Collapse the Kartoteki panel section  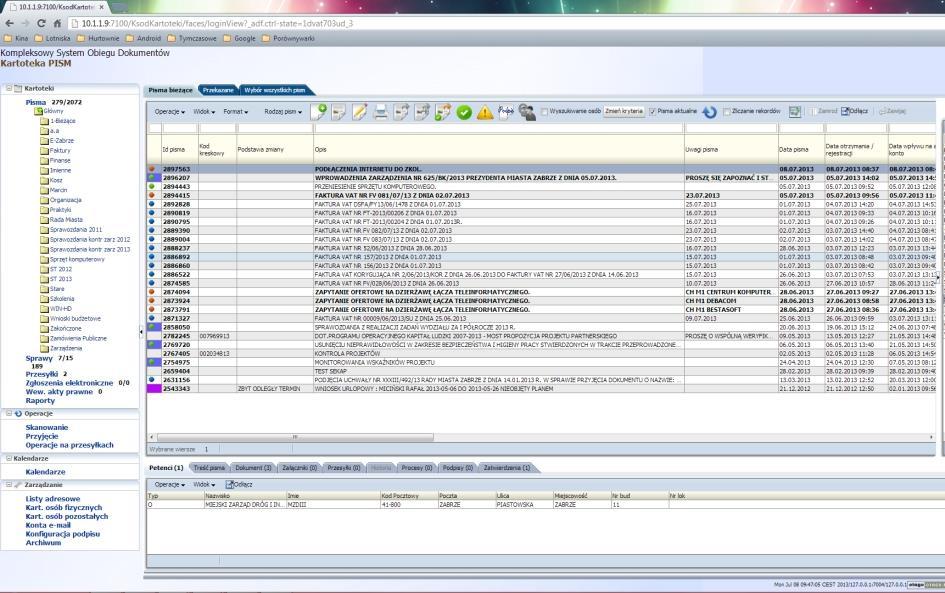[x=9, y=88]
